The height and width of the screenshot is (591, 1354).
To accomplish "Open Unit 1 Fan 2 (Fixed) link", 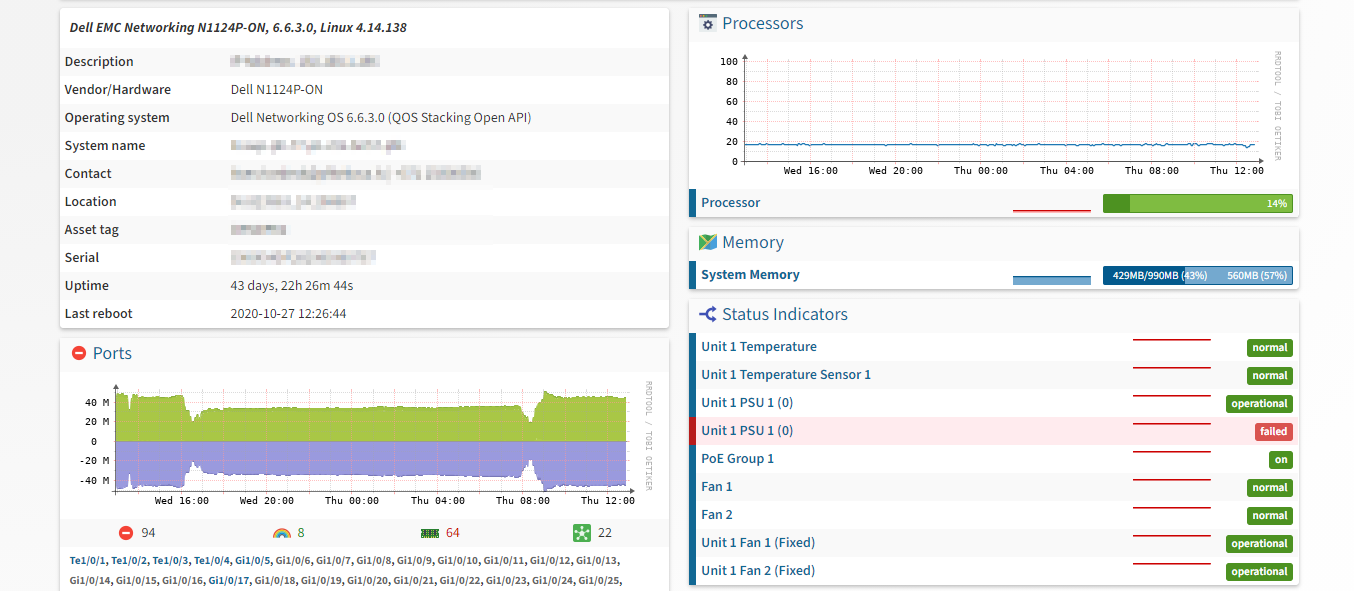I will (758, 570).
